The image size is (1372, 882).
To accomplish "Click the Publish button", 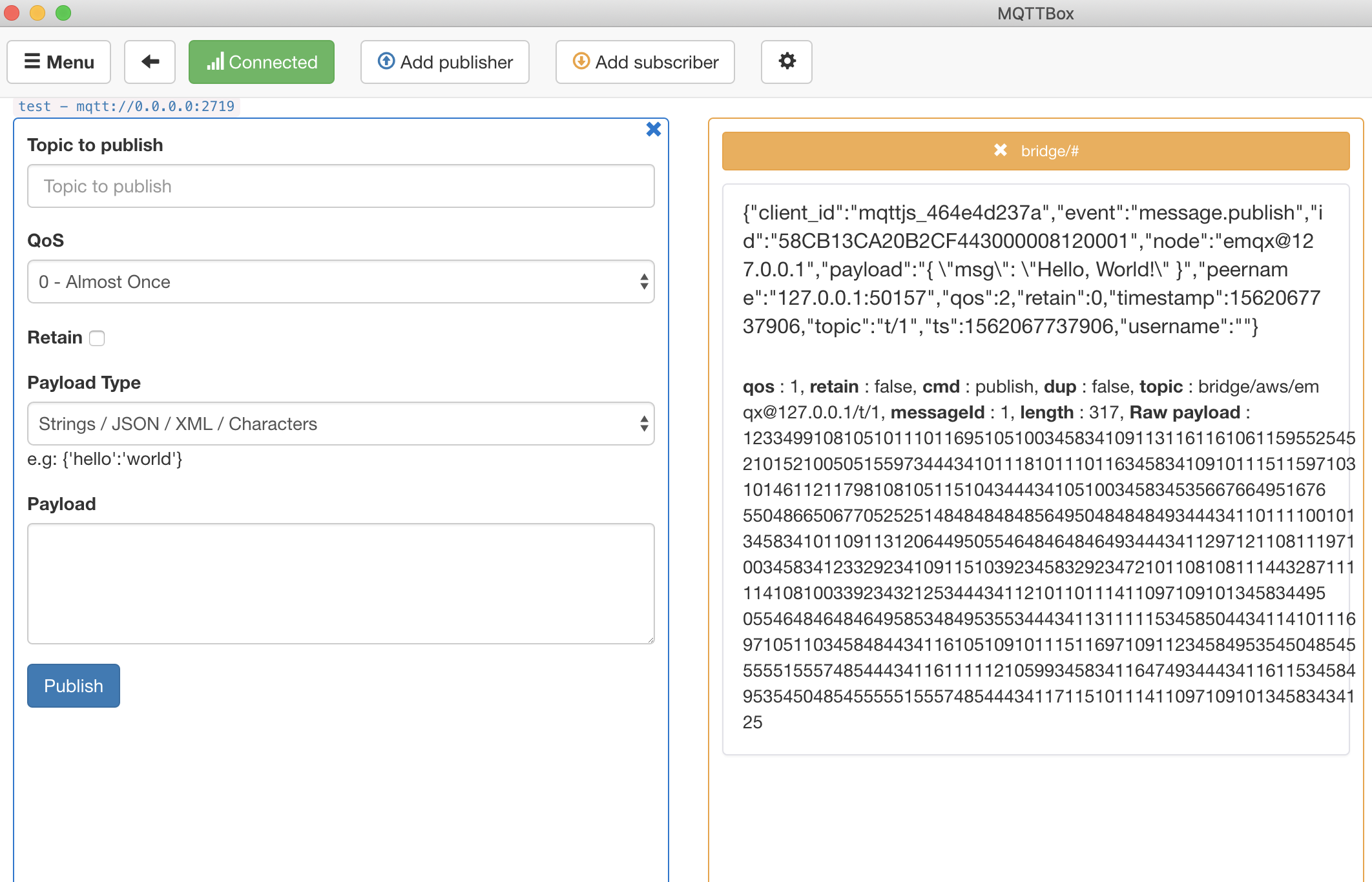I will click(x=74, y=686).
